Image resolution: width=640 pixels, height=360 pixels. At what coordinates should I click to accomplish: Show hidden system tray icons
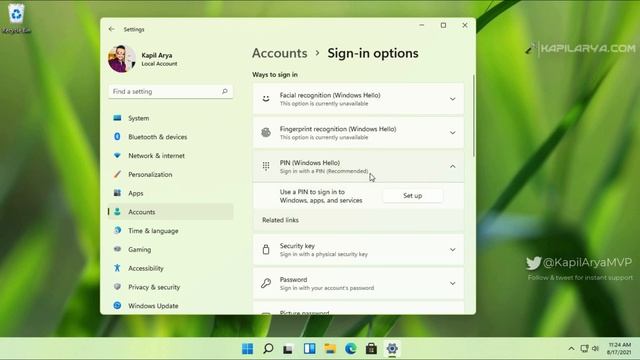[x=571, y=349]
